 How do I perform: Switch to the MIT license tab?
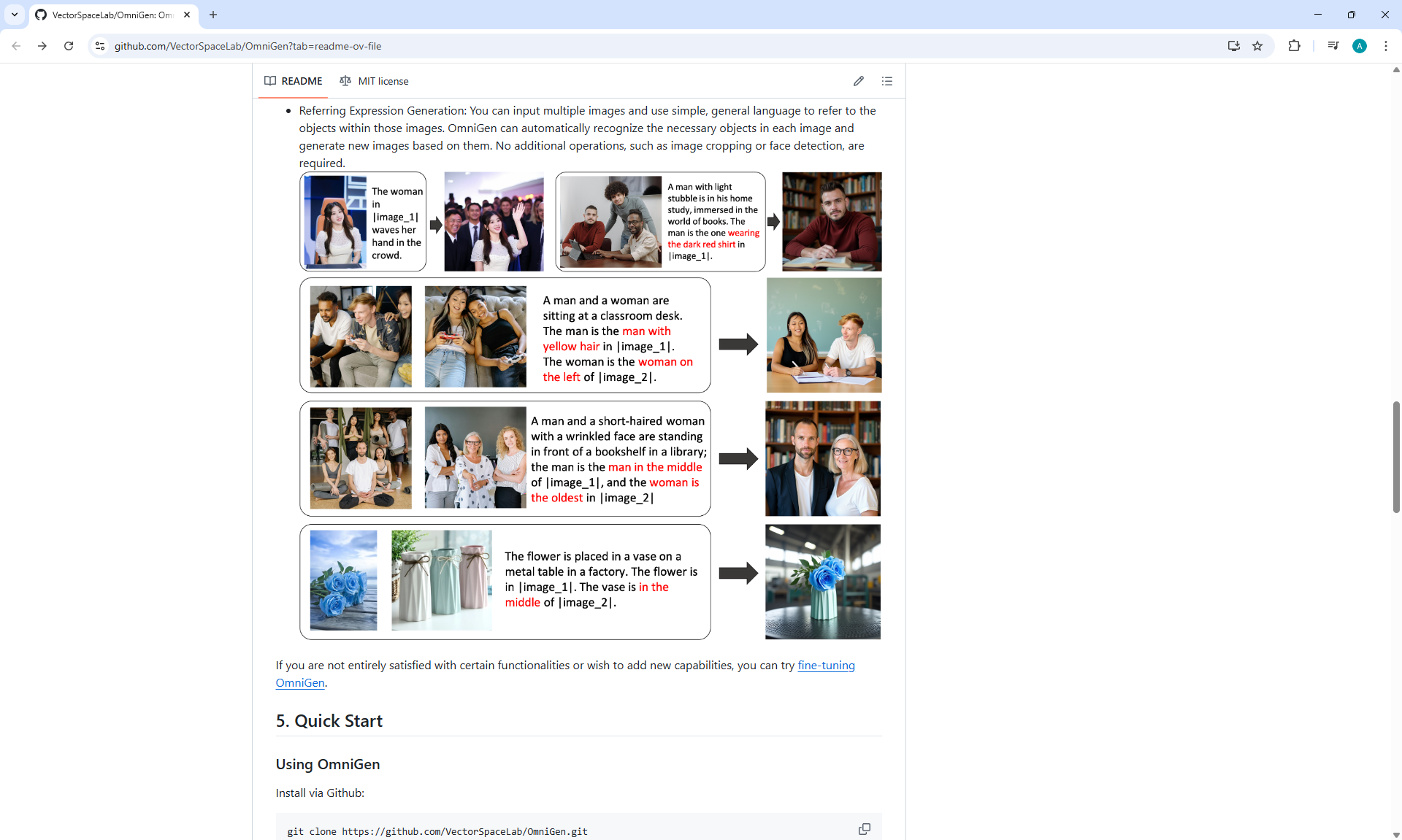[374, 81]
